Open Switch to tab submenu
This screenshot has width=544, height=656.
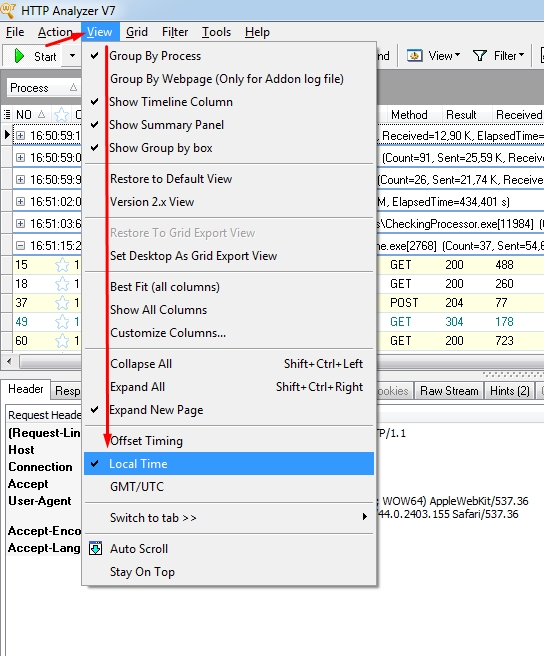point(229,518)
